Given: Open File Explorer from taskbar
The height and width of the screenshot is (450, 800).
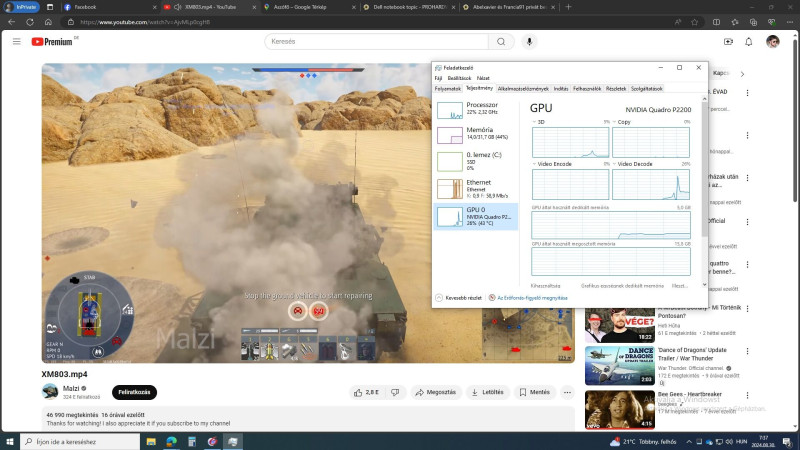Looking at the screenshot, I should pyautogui.click(x=151, y=441).
